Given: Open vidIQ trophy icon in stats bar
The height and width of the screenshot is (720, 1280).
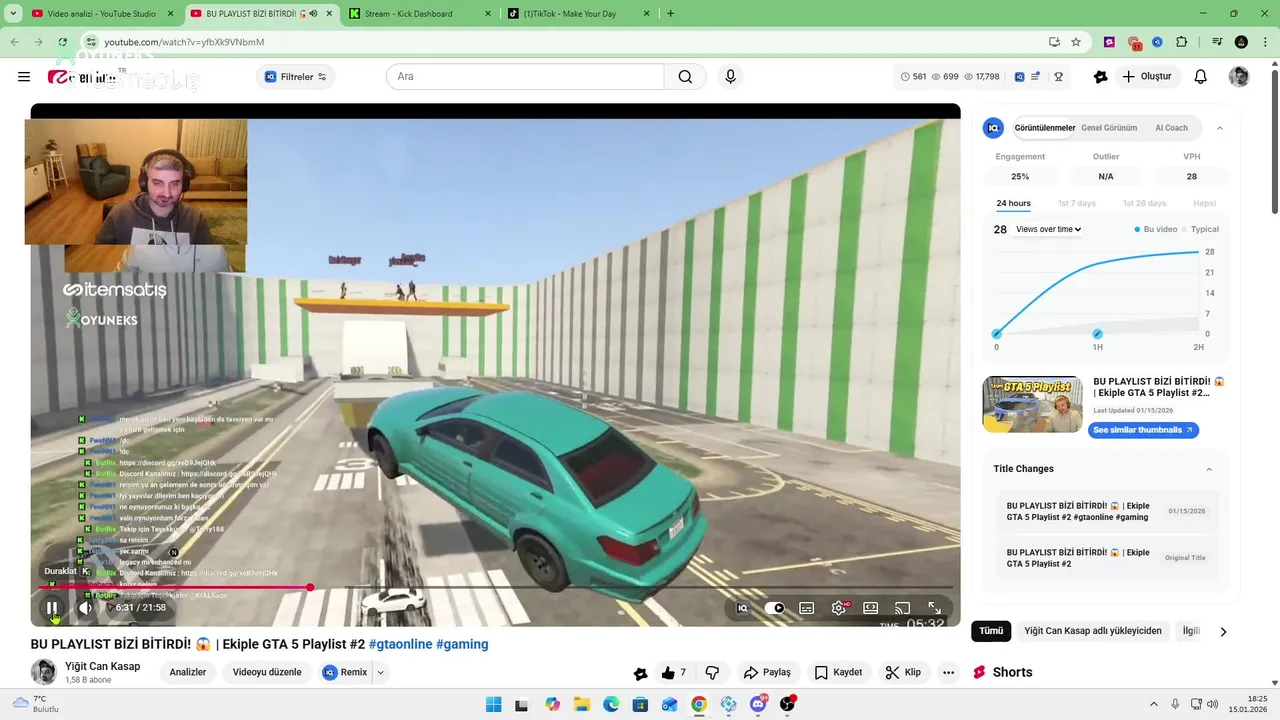Looking at the screenshot, I should [1058, 77].
